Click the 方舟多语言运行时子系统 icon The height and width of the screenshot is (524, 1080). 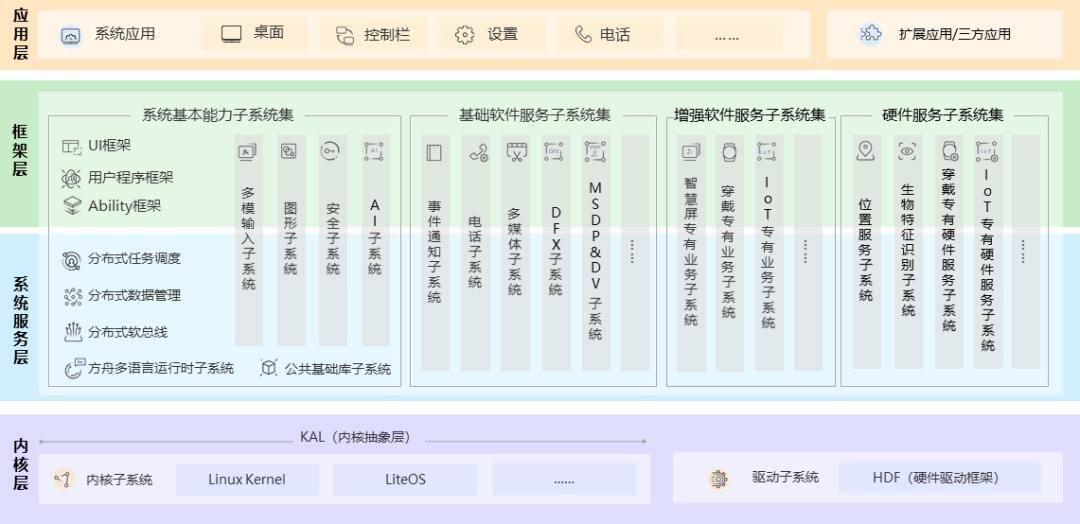tap(74, 368)
